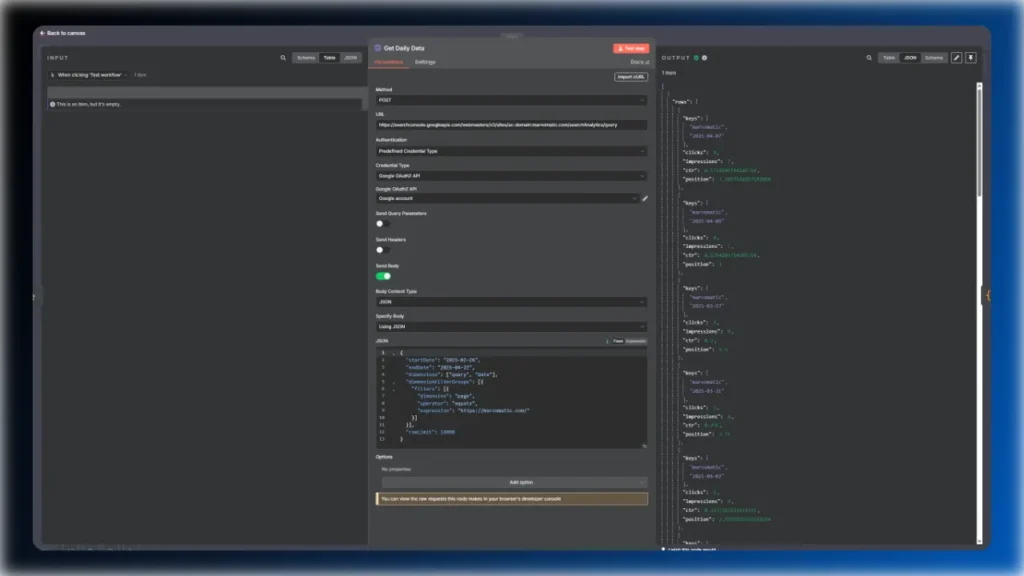Open the Credential Type dropdown
Screen dimensions: 1024x576
coord(511,176)
